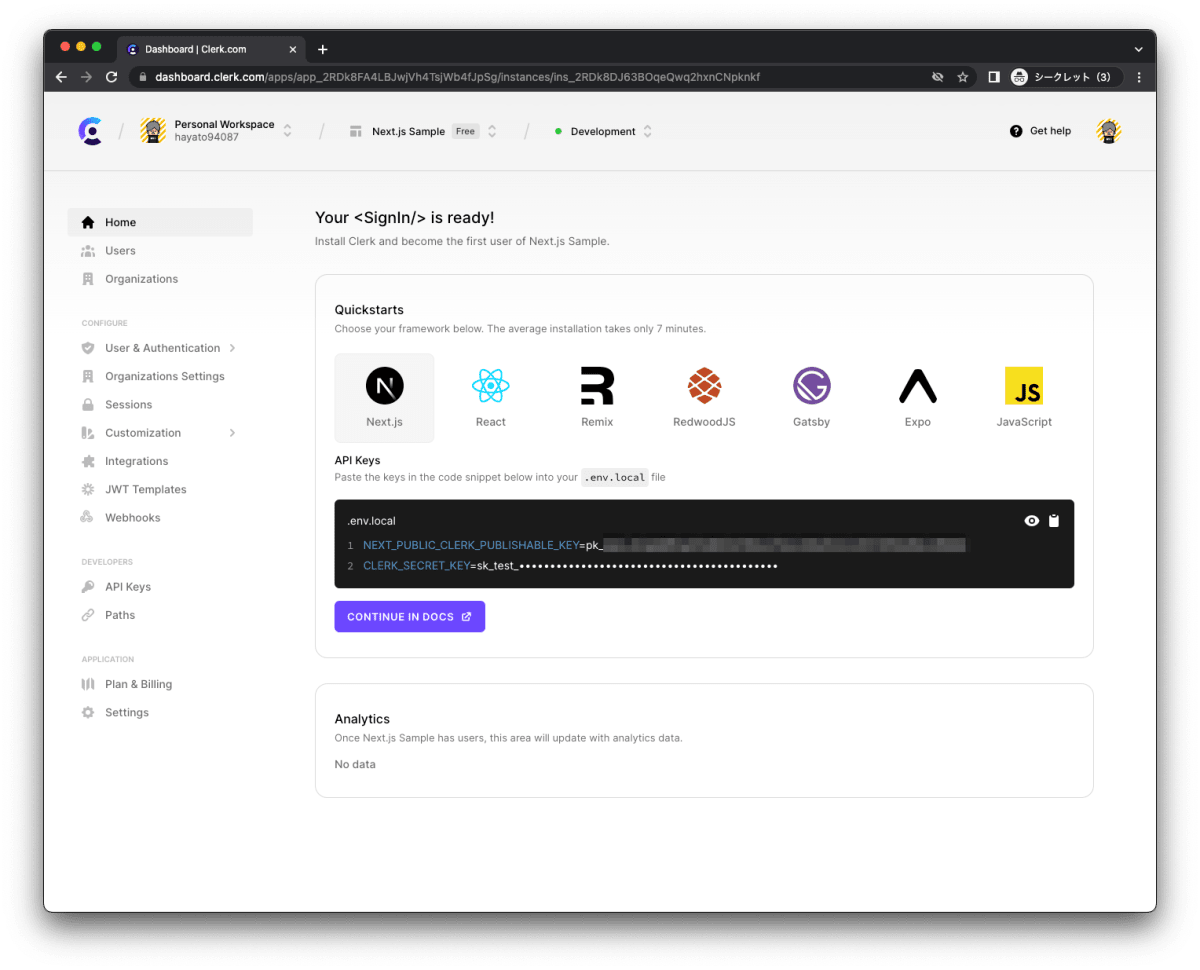Select the React quickstart

490,397
